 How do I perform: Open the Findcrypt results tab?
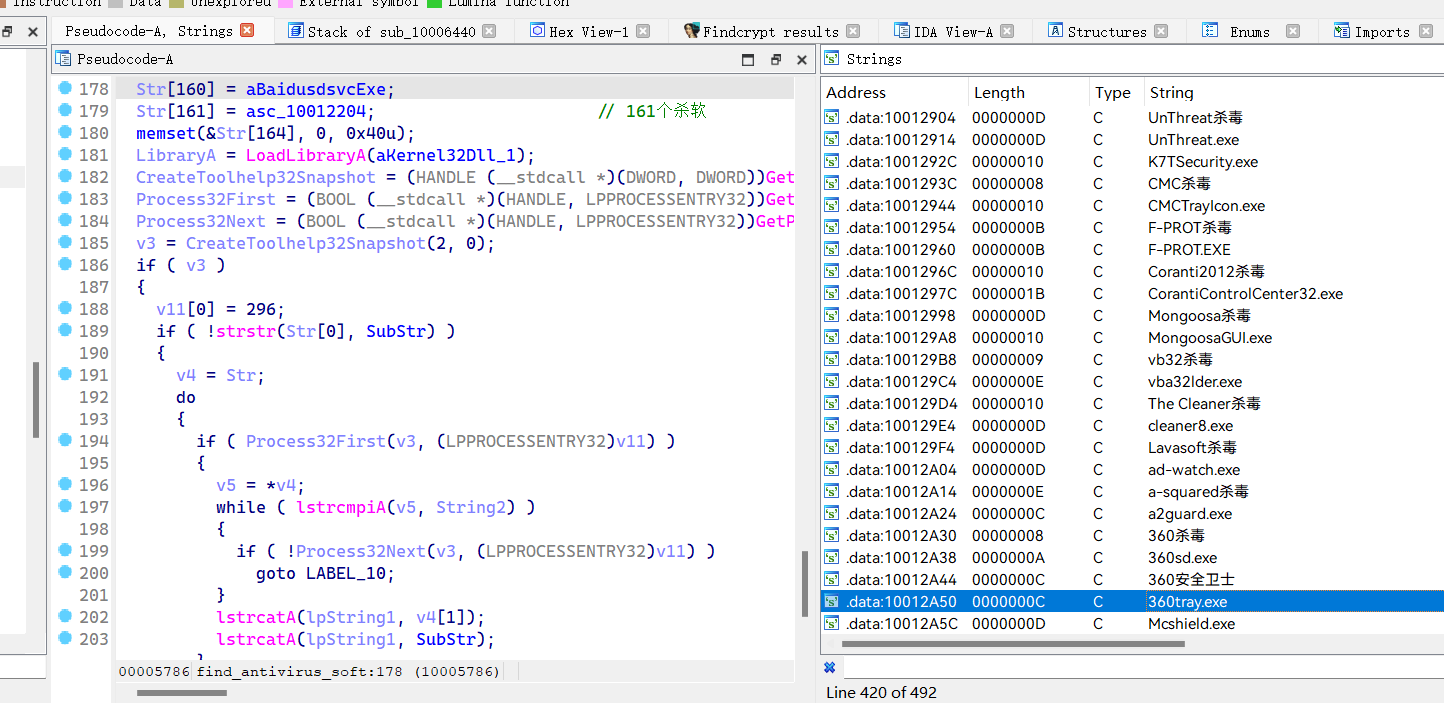click(770, 31)
